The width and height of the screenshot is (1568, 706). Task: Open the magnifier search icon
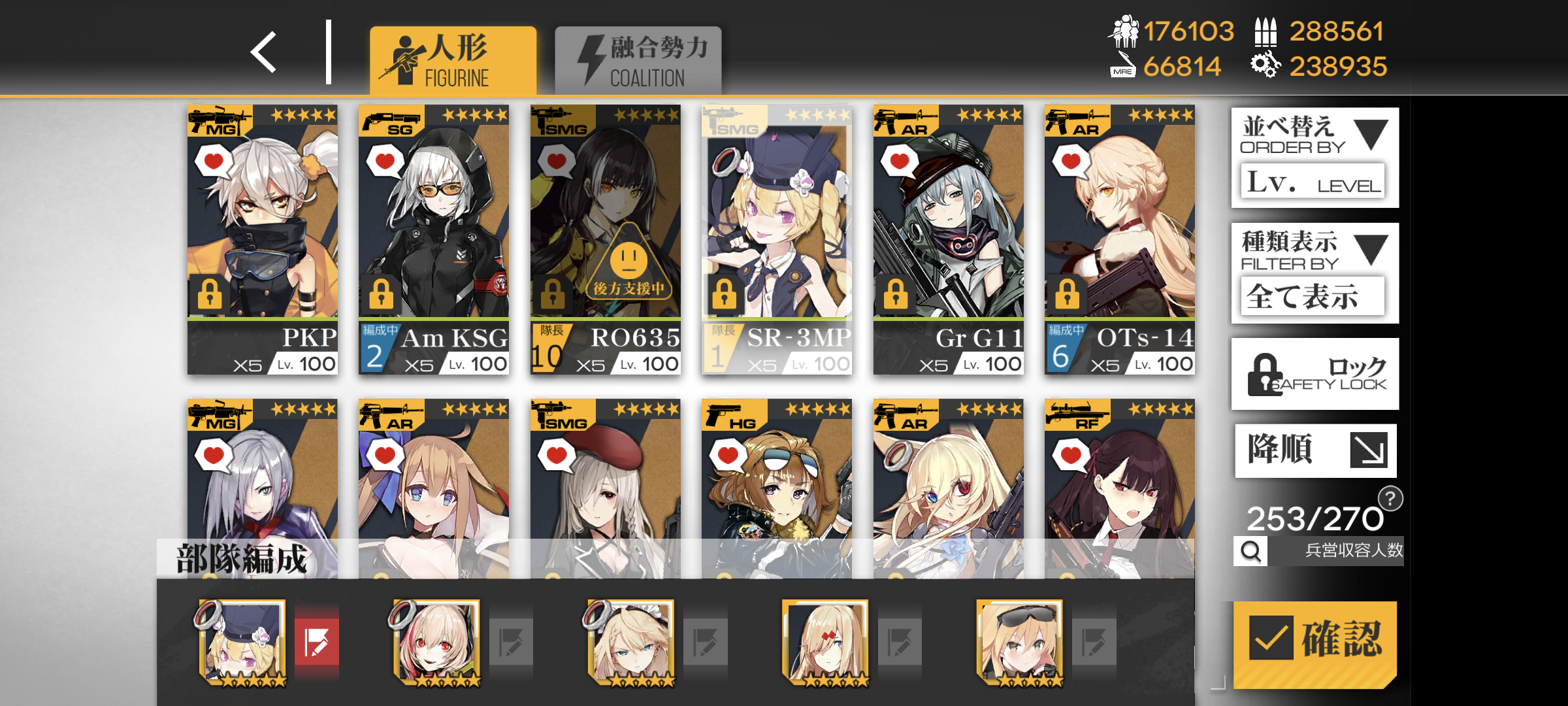(1250, 551)
